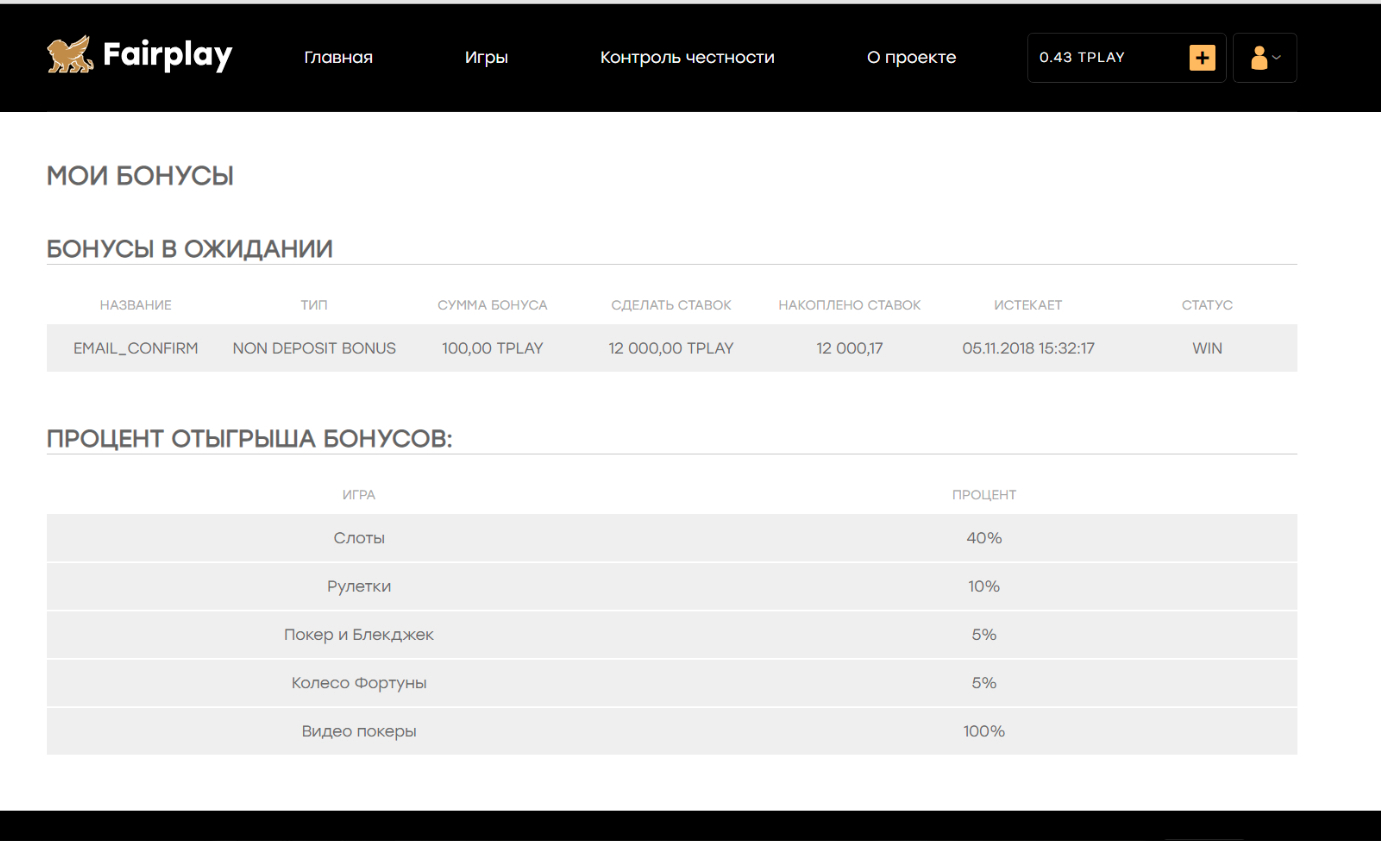This screenshot has height=841, width=1381.
Task: Click the НАЗВАНИЕ column header
Action: [136, 305]
